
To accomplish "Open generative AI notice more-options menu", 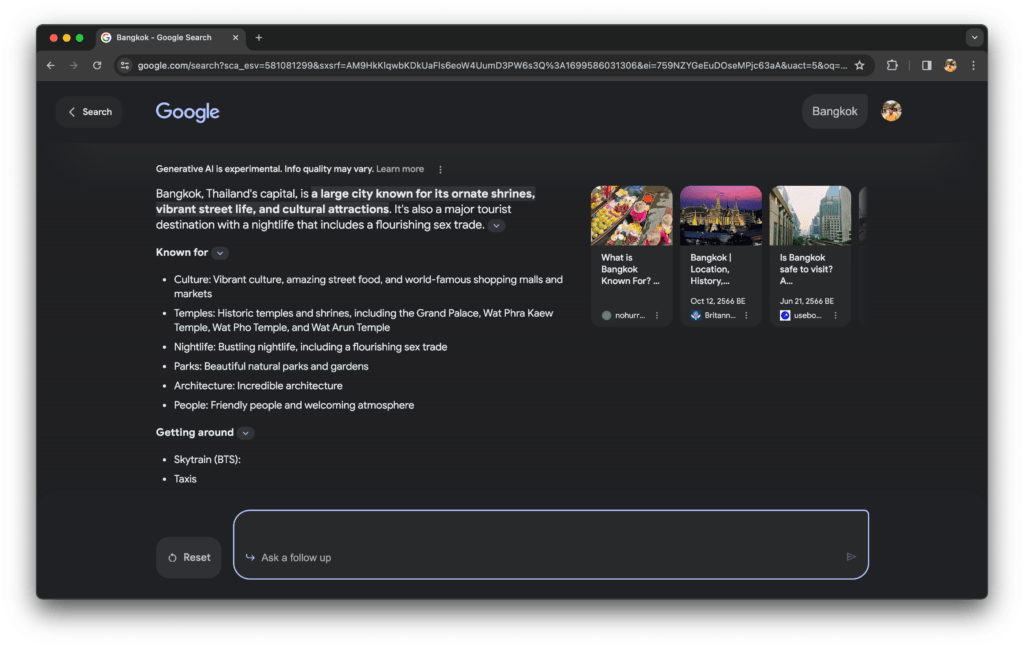I will pos(440,170).
